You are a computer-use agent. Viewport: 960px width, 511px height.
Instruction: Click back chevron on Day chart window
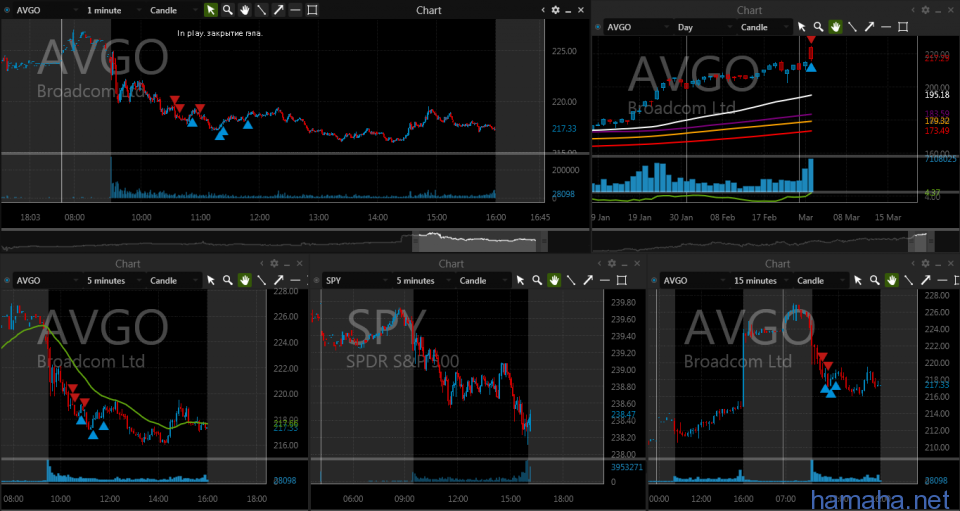(913, 10)
